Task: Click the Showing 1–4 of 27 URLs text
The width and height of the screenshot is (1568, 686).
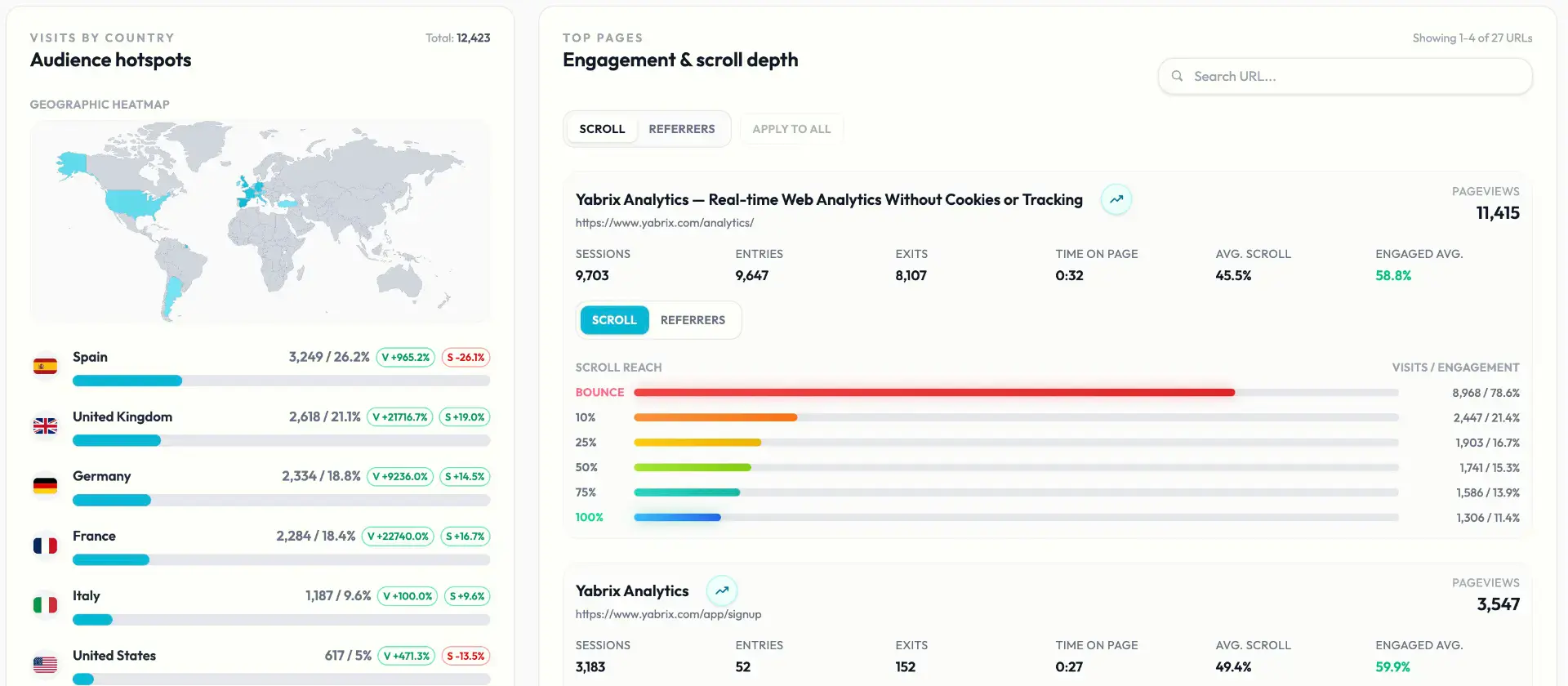Action: [1472, 38]
